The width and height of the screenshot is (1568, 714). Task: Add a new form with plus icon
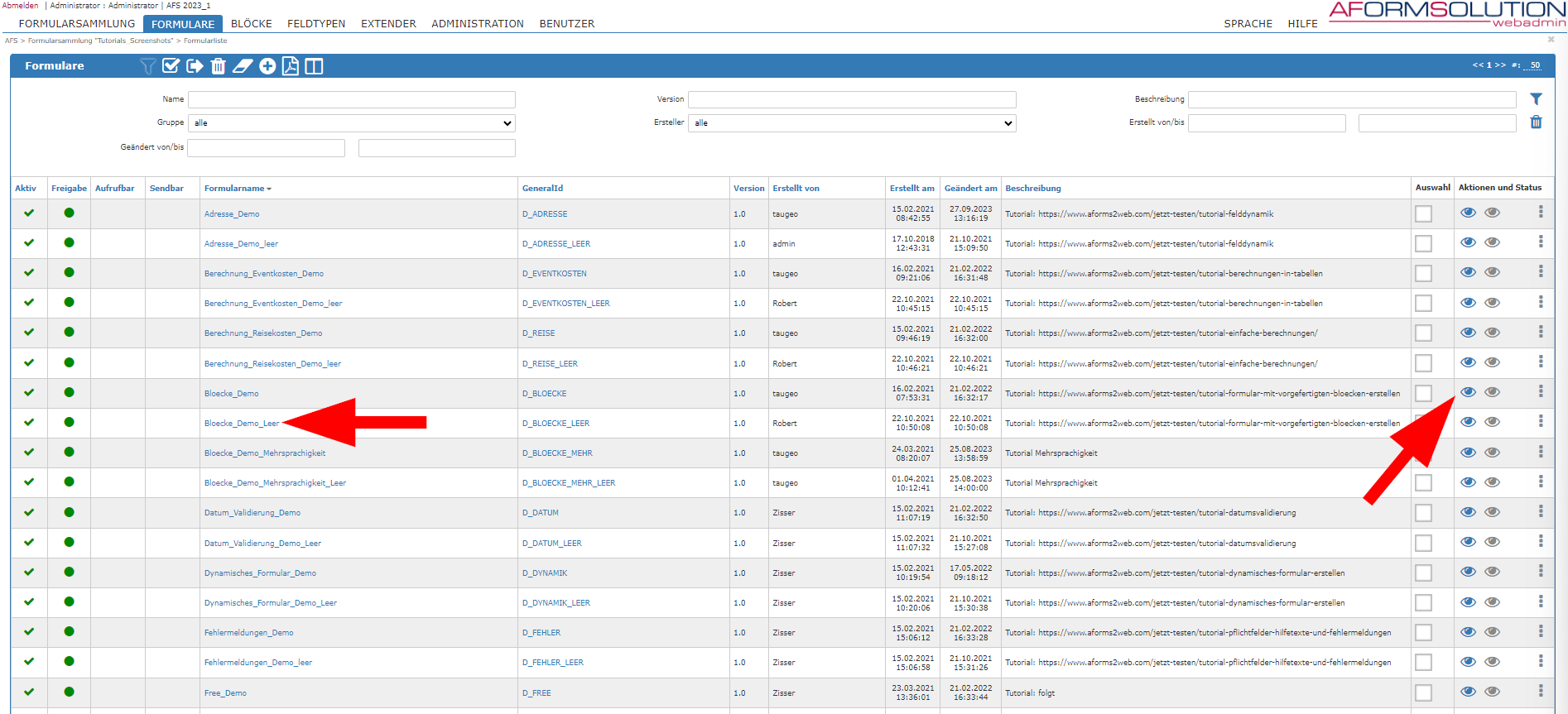coord(267,66)
